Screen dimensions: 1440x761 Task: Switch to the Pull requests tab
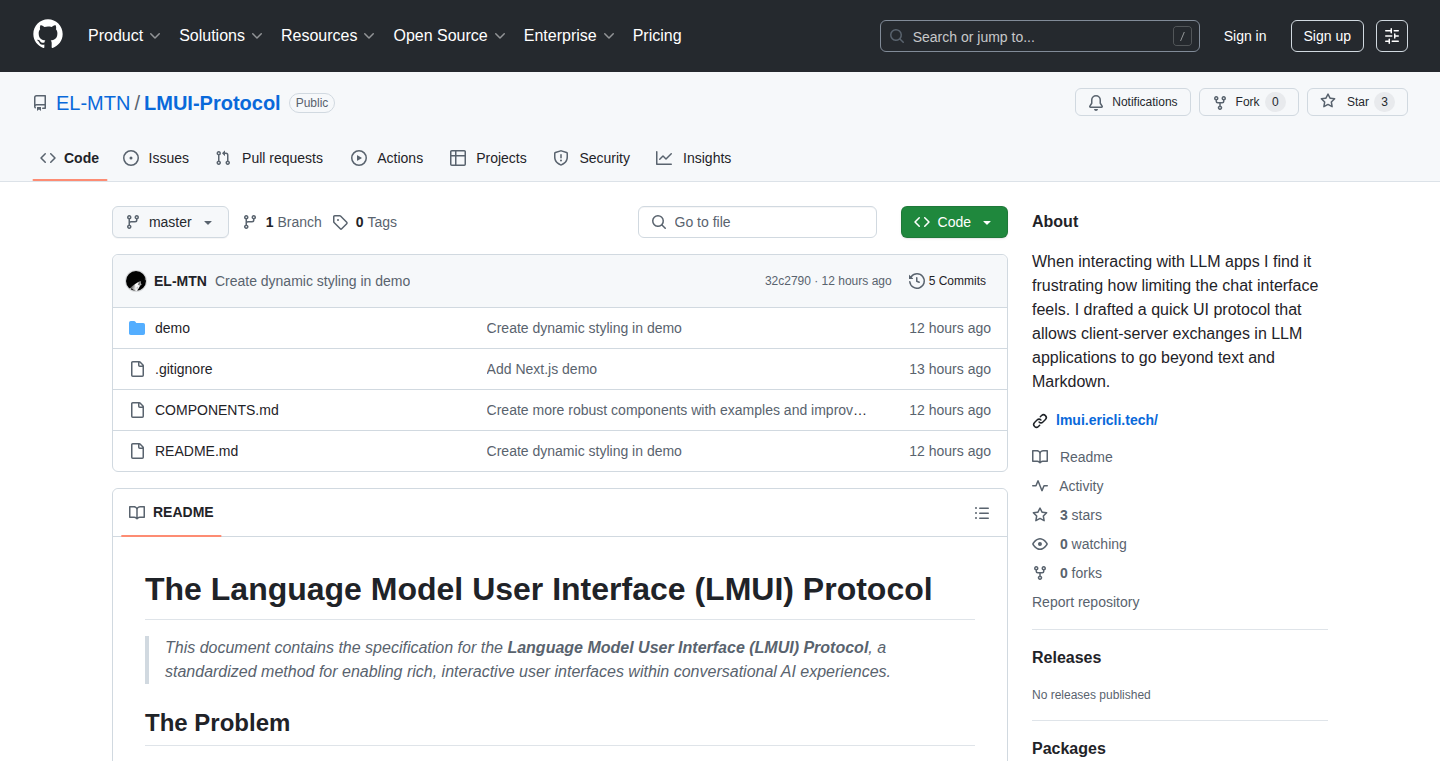269,158
